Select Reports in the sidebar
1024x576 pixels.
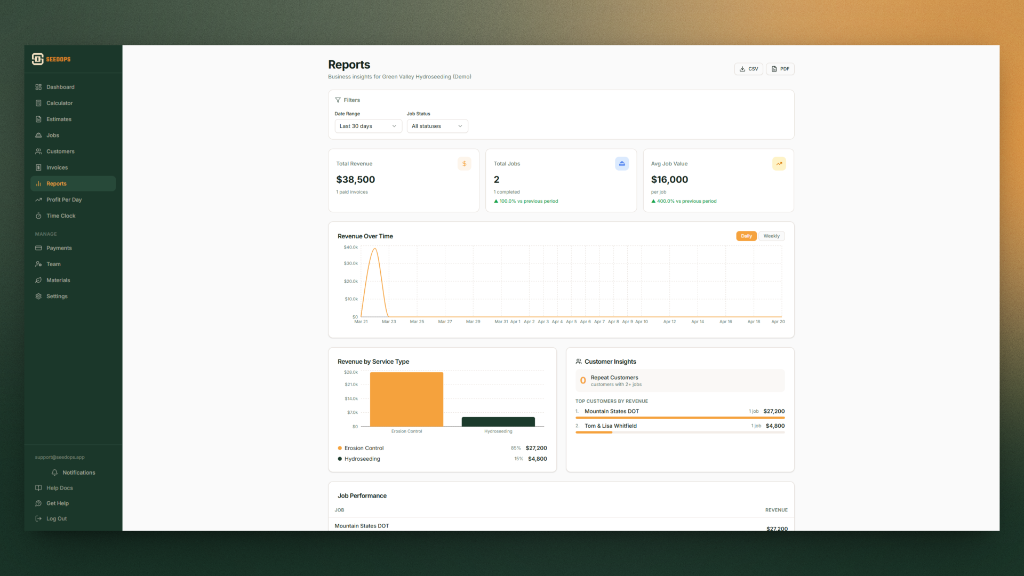pos(72,184)
